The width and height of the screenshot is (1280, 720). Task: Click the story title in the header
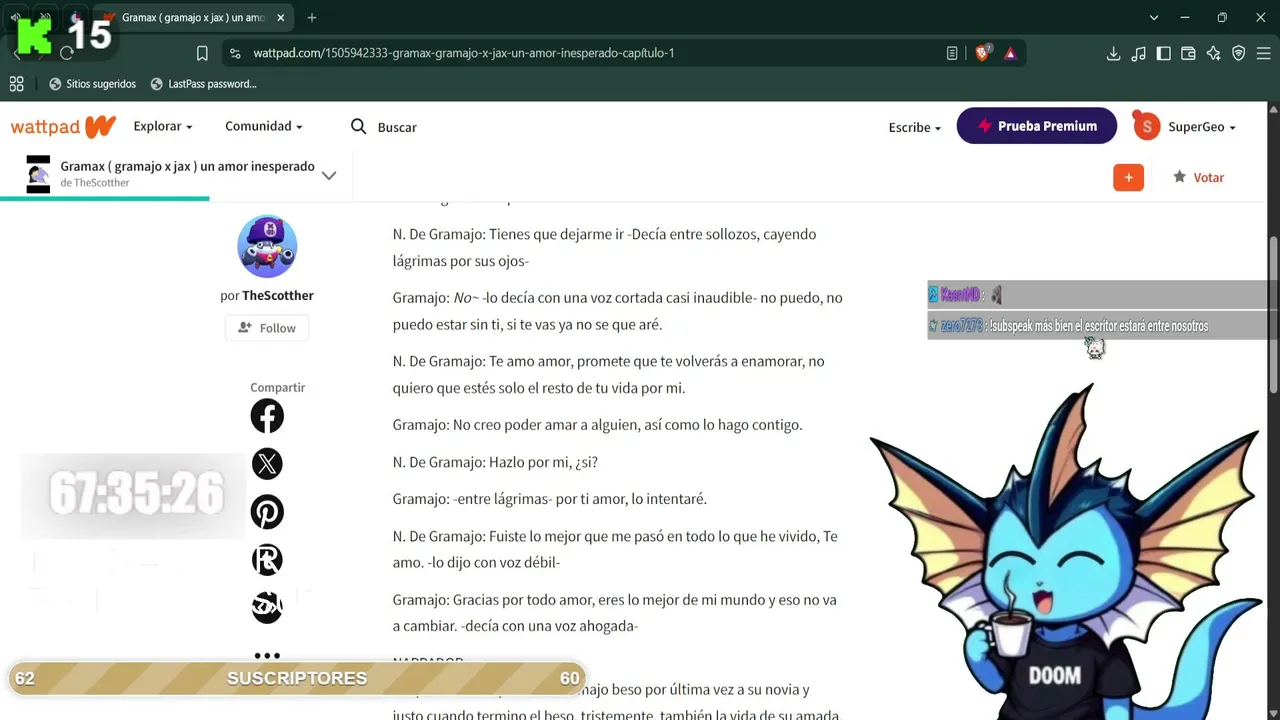tap(187, 166)
